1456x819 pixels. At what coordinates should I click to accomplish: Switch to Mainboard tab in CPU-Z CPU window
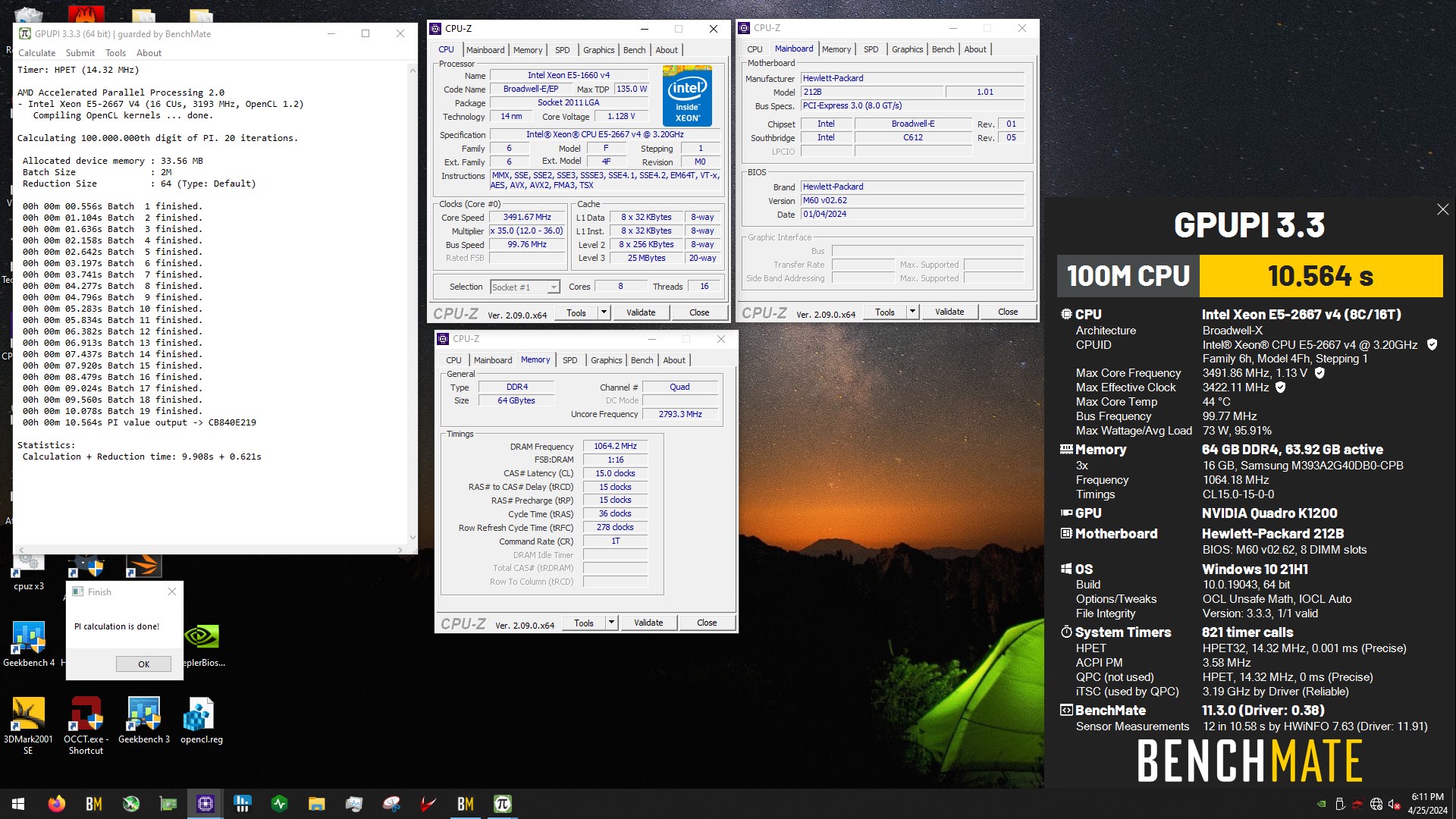(x=485, y=50)
